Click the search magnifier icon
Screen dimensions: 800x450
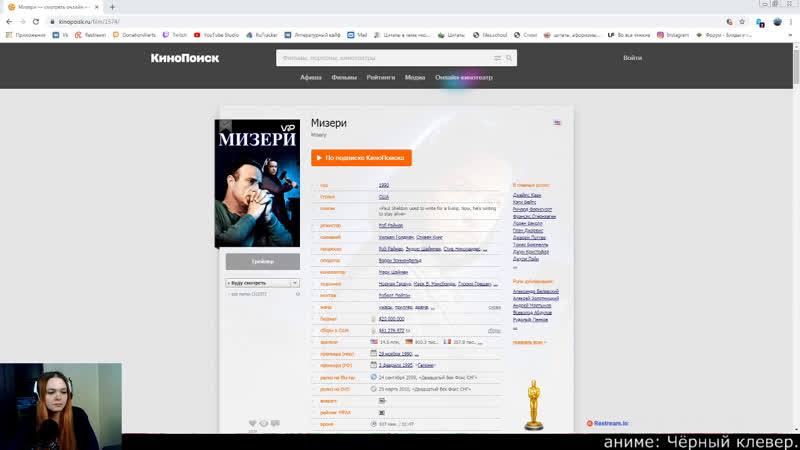click(509, 58)
